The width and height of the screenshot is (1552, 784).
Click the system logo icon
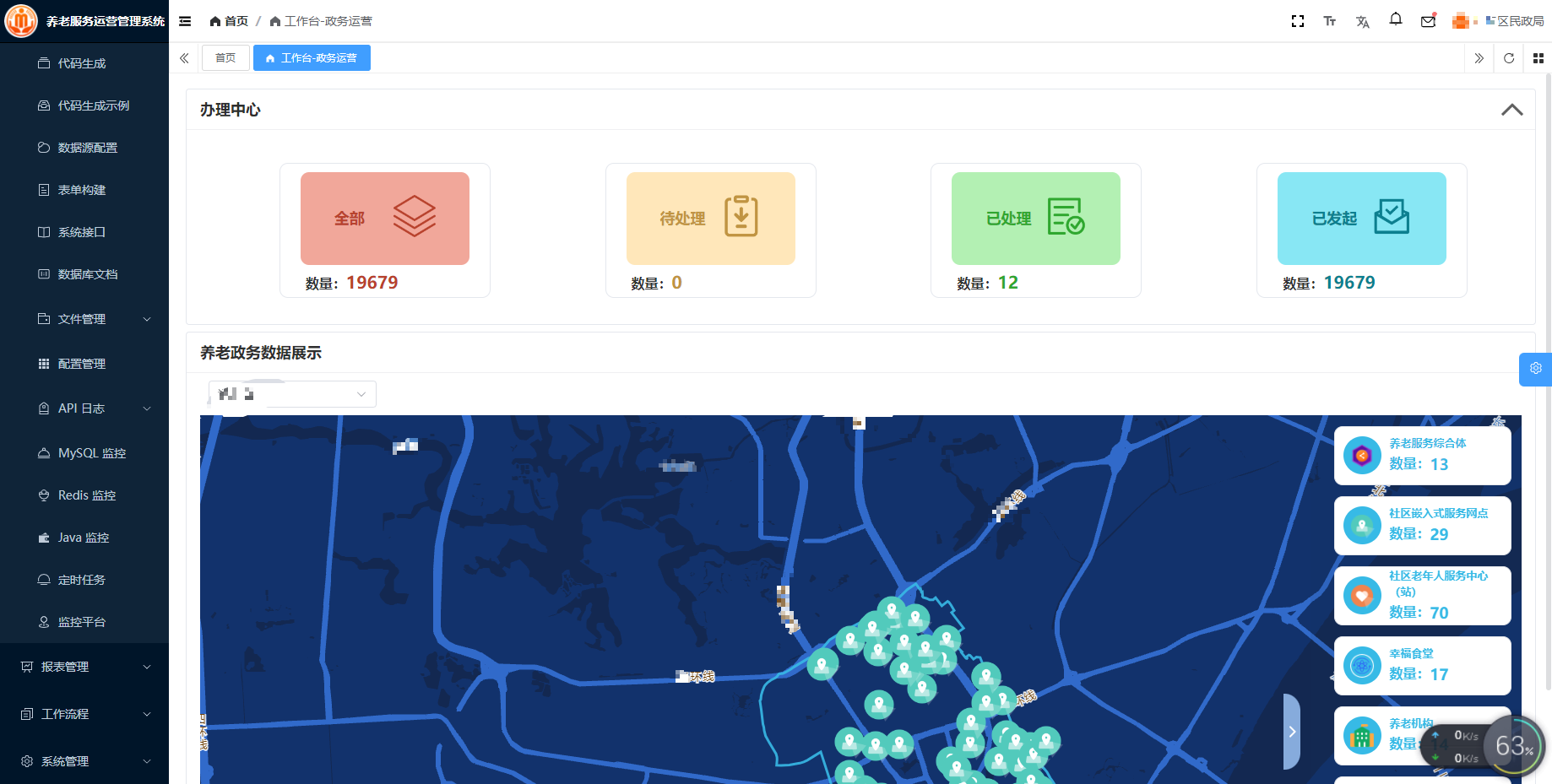(21, 21)
